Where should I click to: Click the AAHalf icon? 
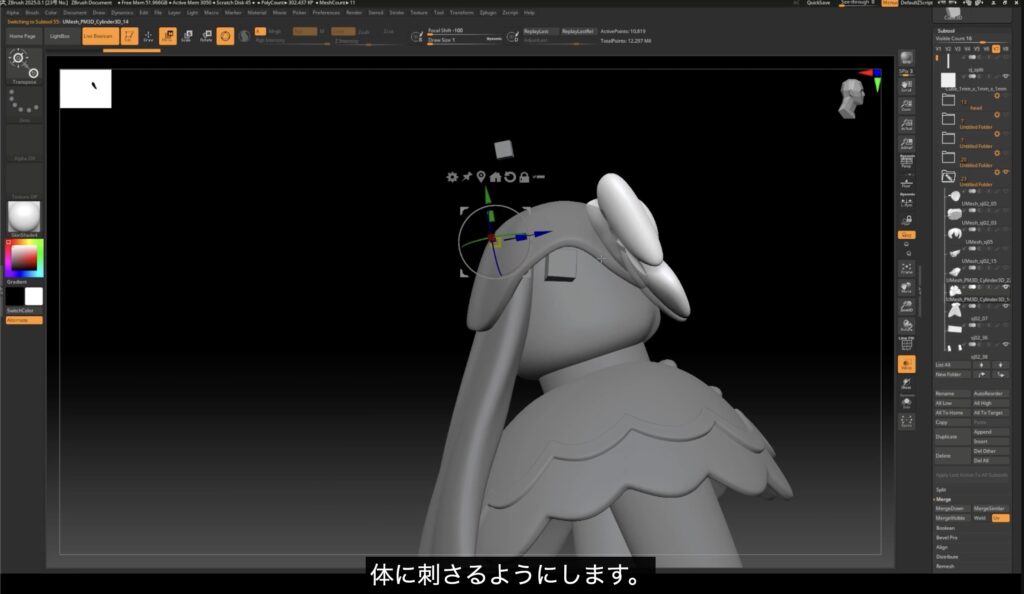(906, 143)
